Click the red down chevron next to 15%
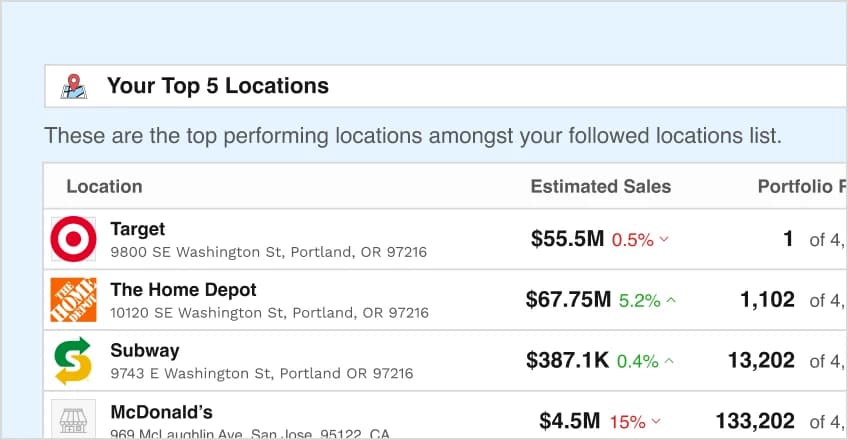848x440 pixels. (656, 421)
